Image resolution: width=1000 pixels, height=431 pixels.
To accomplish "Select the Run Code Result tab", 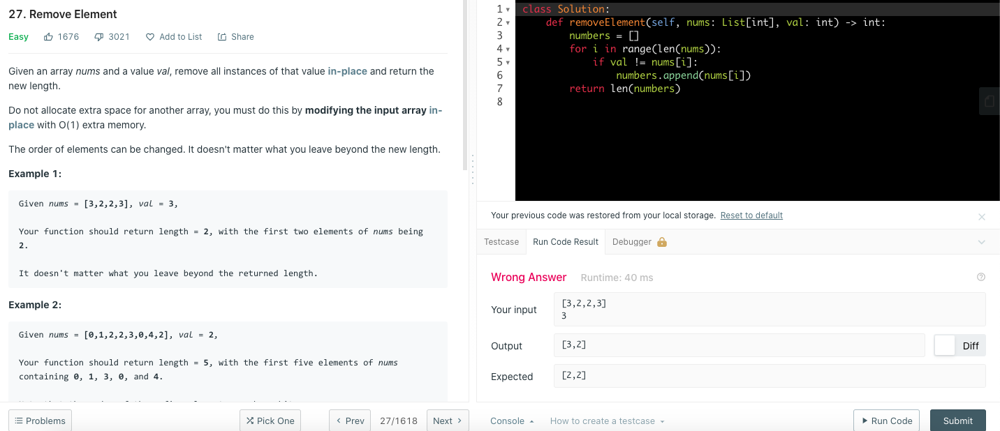I will [x=565, y=242].
